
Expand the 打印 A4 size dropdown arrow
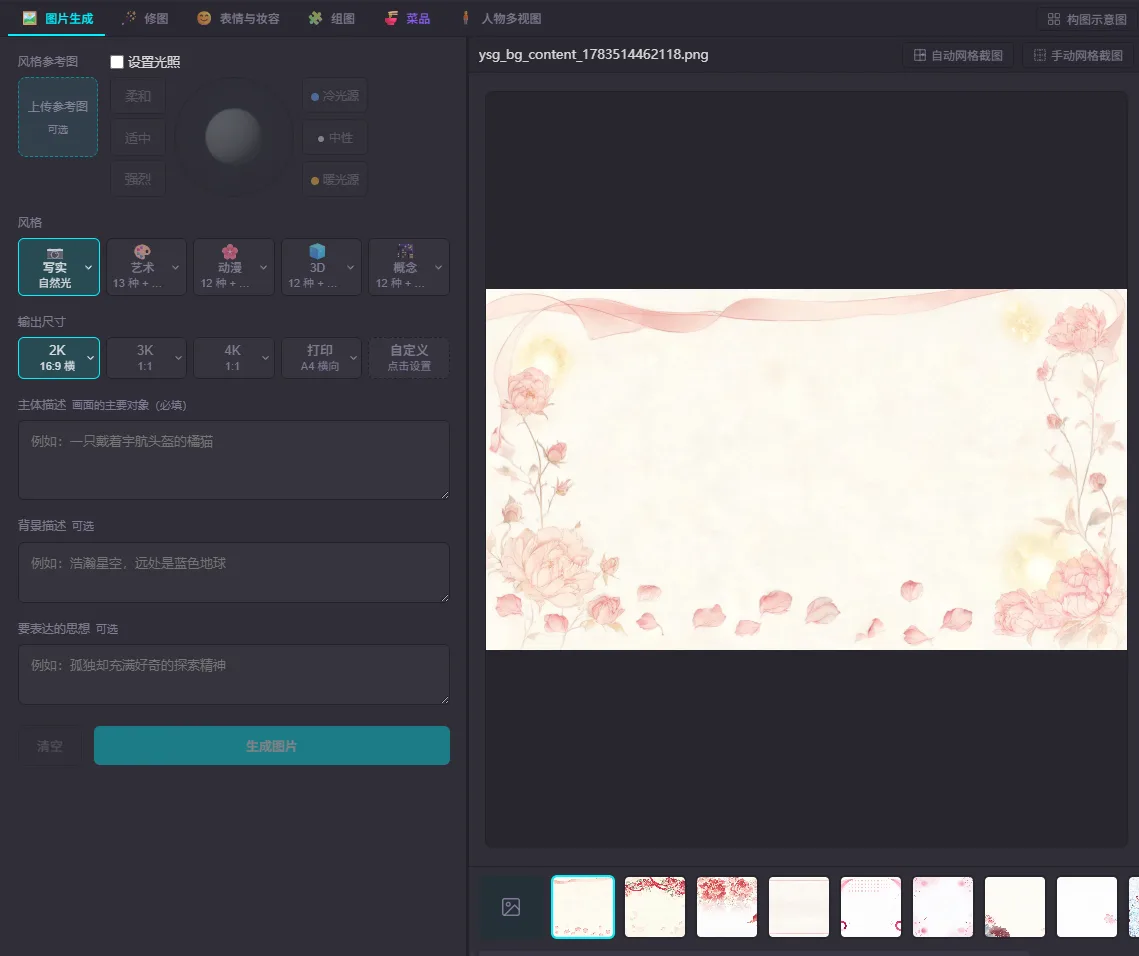pyautogui.click(x=353, y=358)
